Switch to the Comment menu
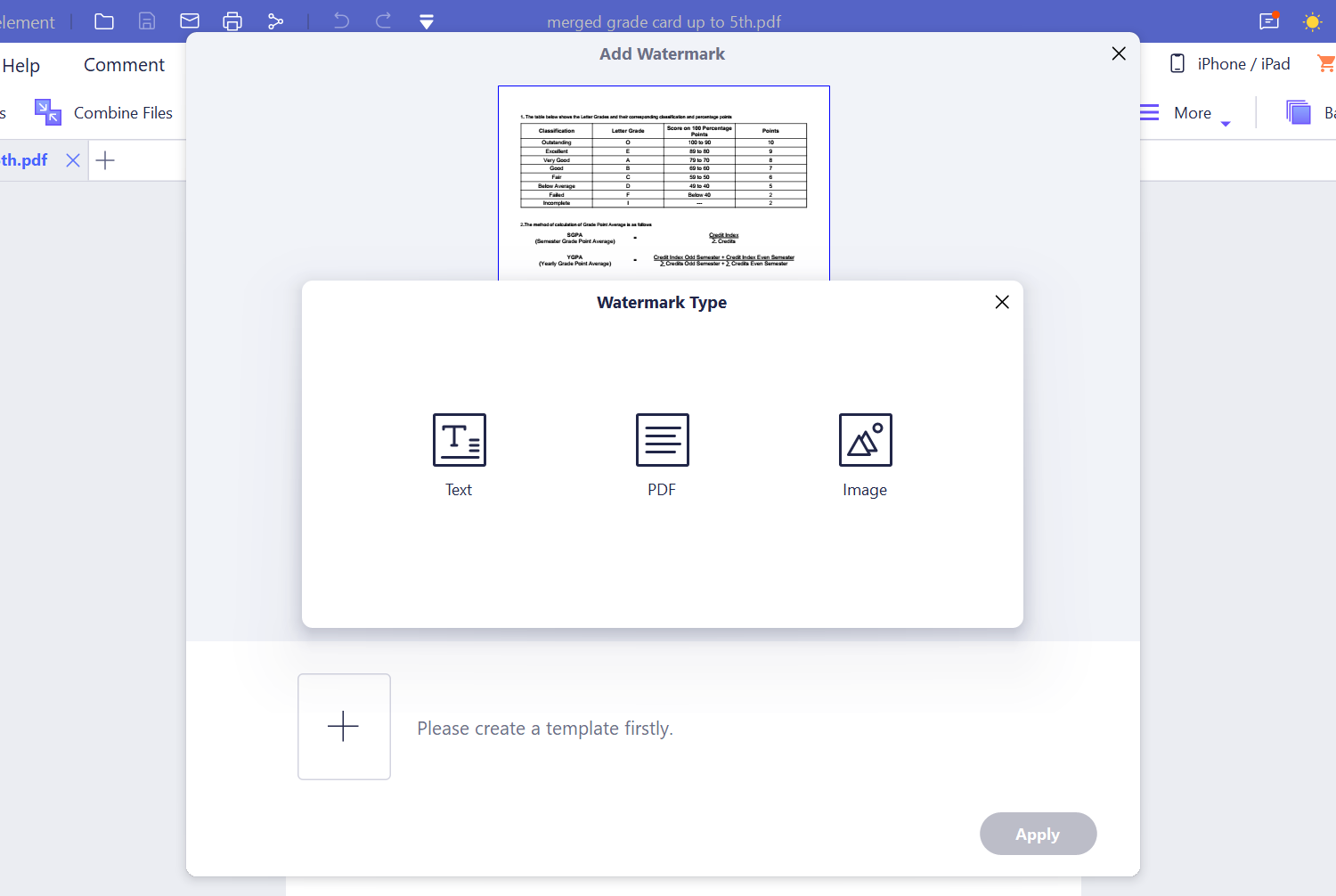Viewport: 1336px width, 896px height. tap(124, 64)
